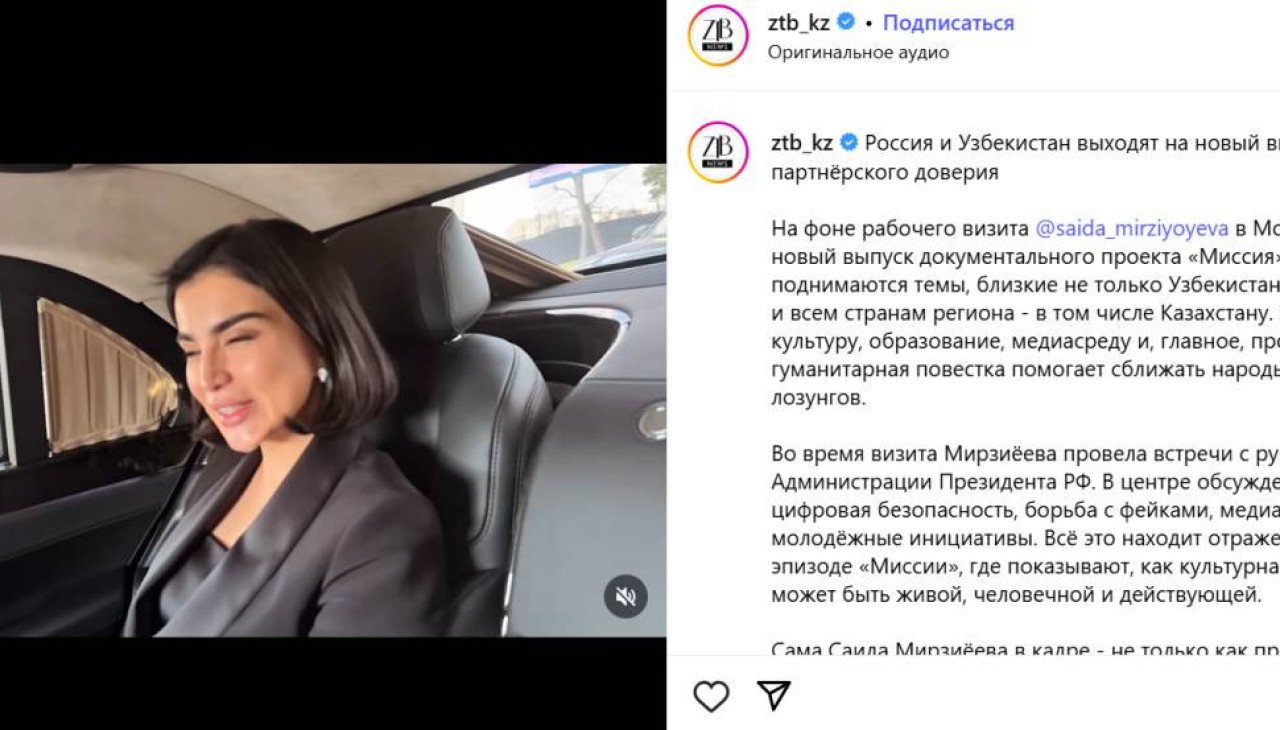
Task: Share the post via paper plane icon
Action: pyautogui.click(x=774, y=695)
